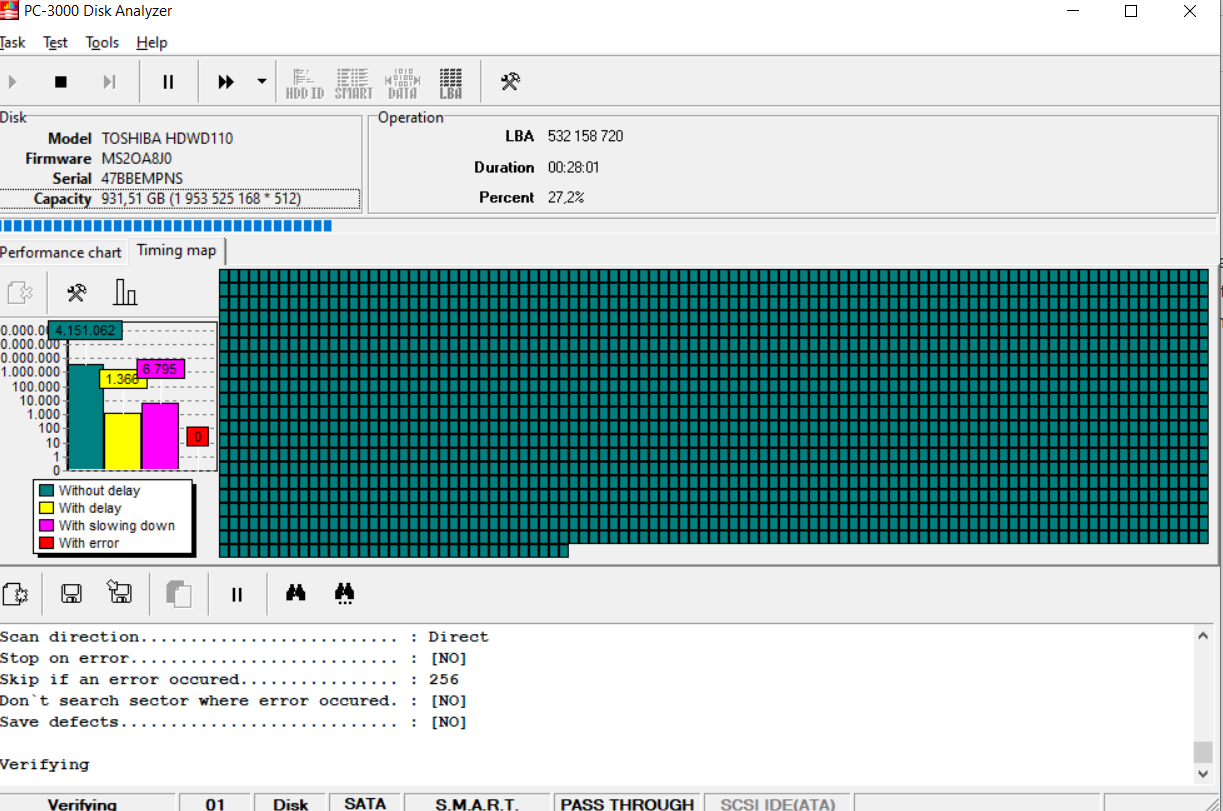This screenshot has width=1223, height=811.
Task: Click the Stop on error log line
Action: pyautogui.click(x=233, y=658)
